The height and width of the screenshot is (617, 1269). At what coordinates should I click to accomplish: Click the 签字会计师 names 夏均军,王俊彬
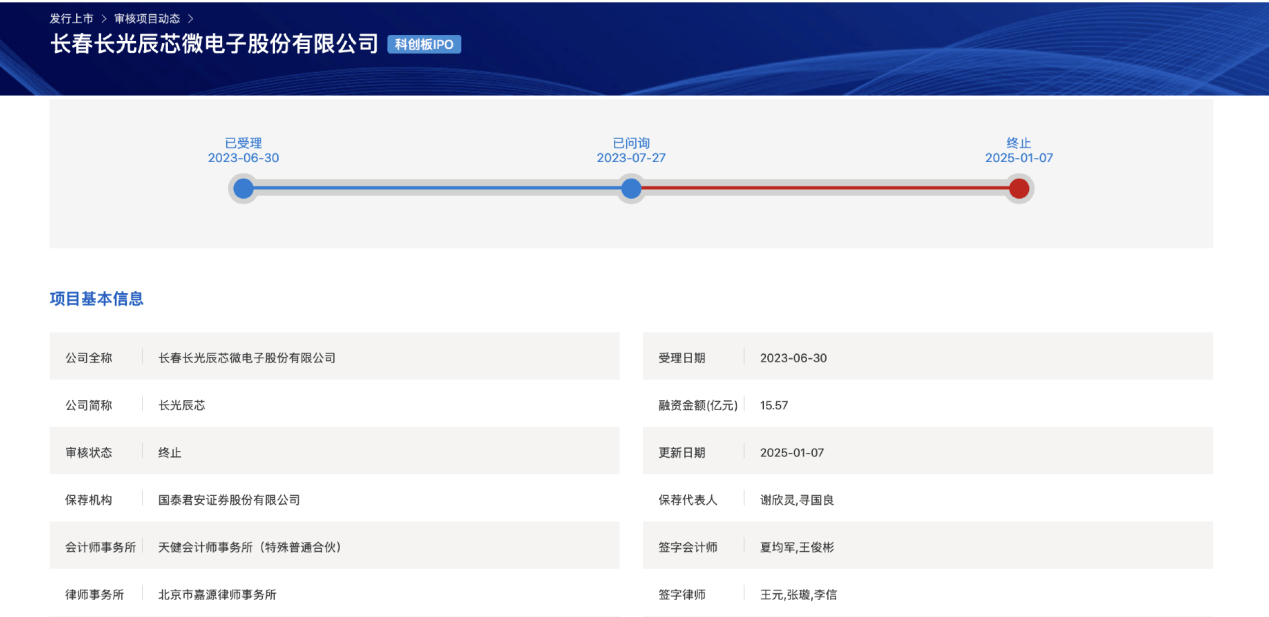[797, 547]
